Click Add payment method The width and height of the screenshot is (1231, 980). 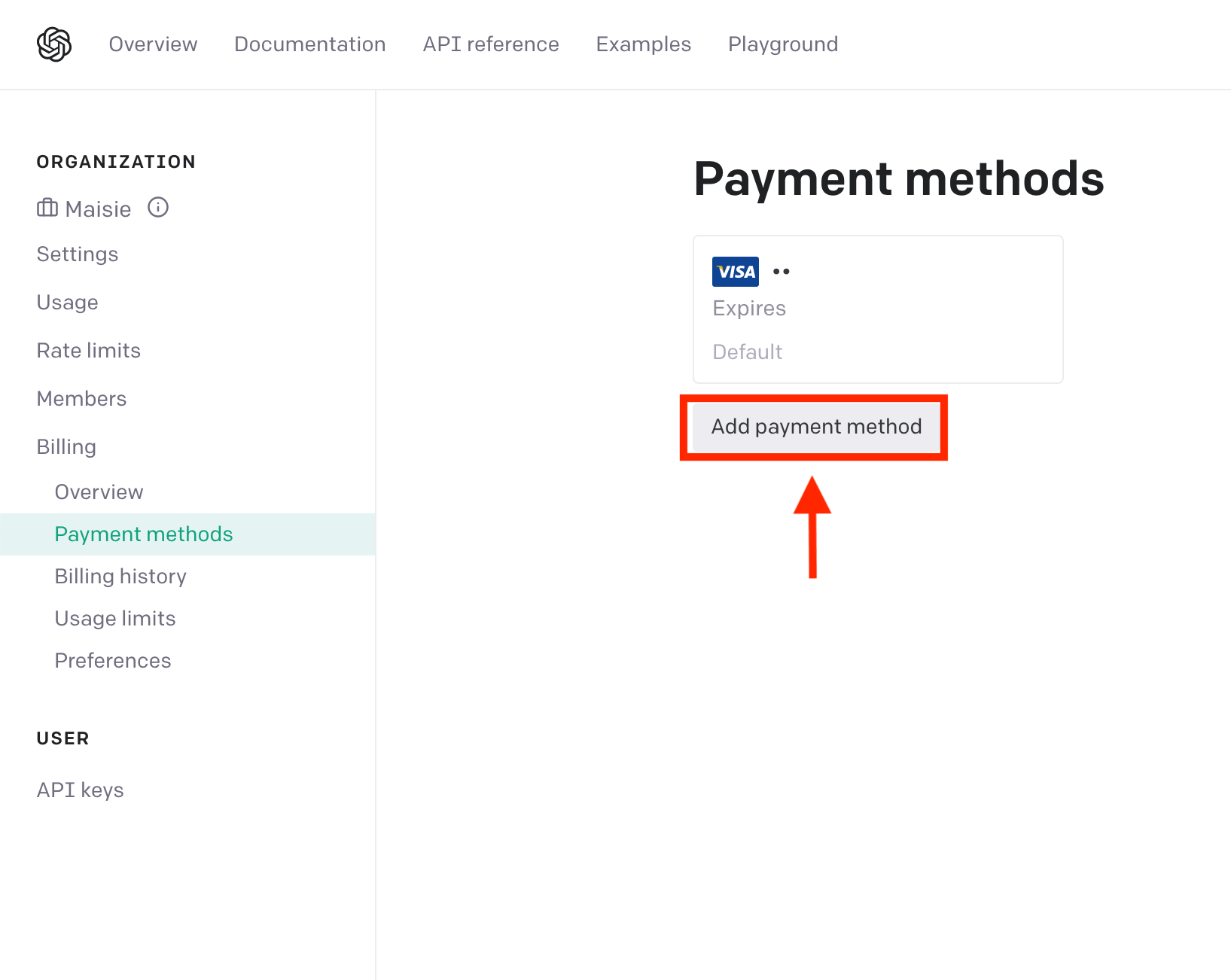pos(815,427)
